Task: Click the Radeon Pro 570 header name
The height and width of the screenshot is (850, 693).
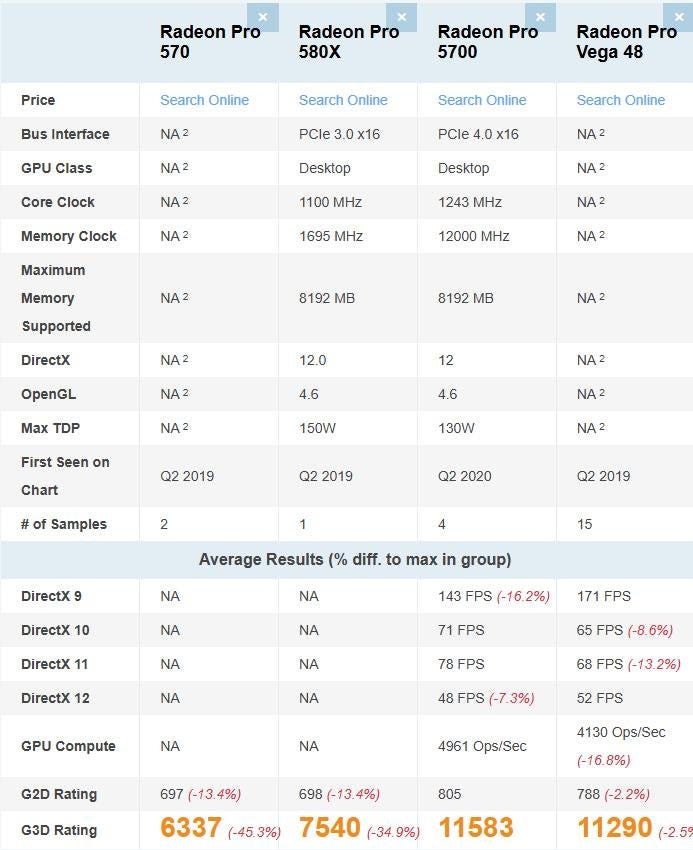Action: pyautogui.click(x=210, y=41)
